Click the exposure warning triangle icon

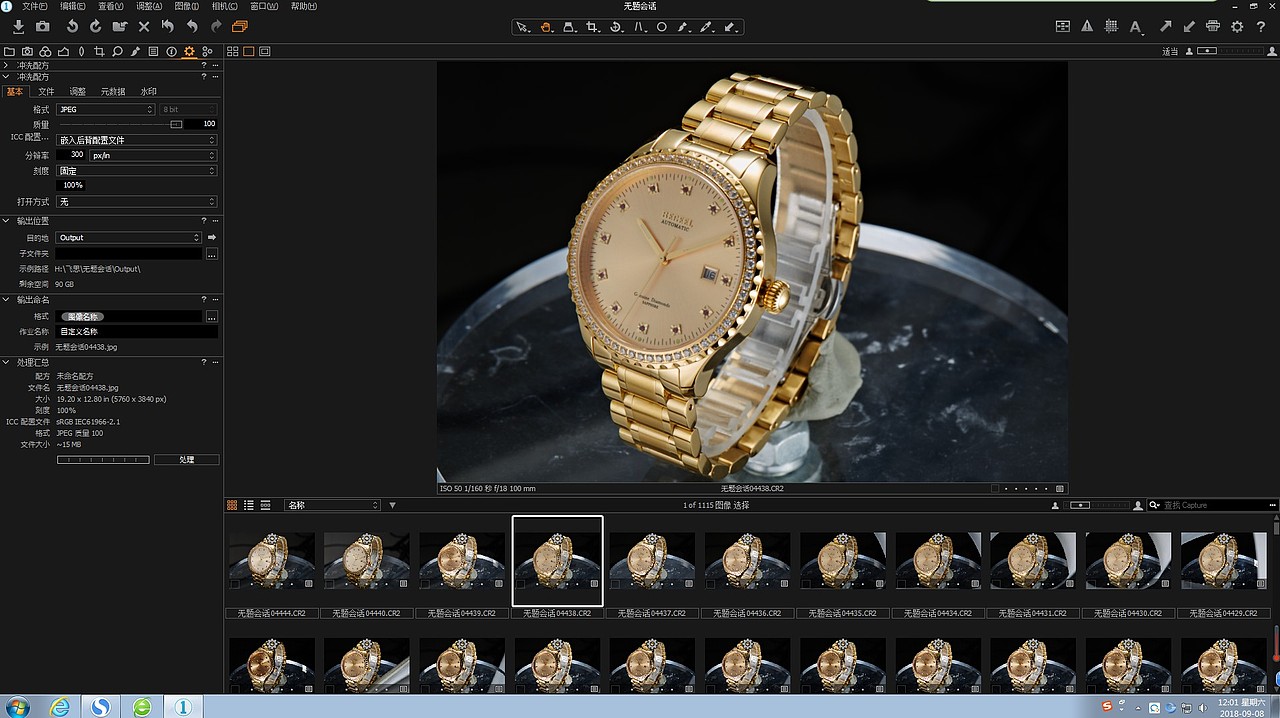1087,27
